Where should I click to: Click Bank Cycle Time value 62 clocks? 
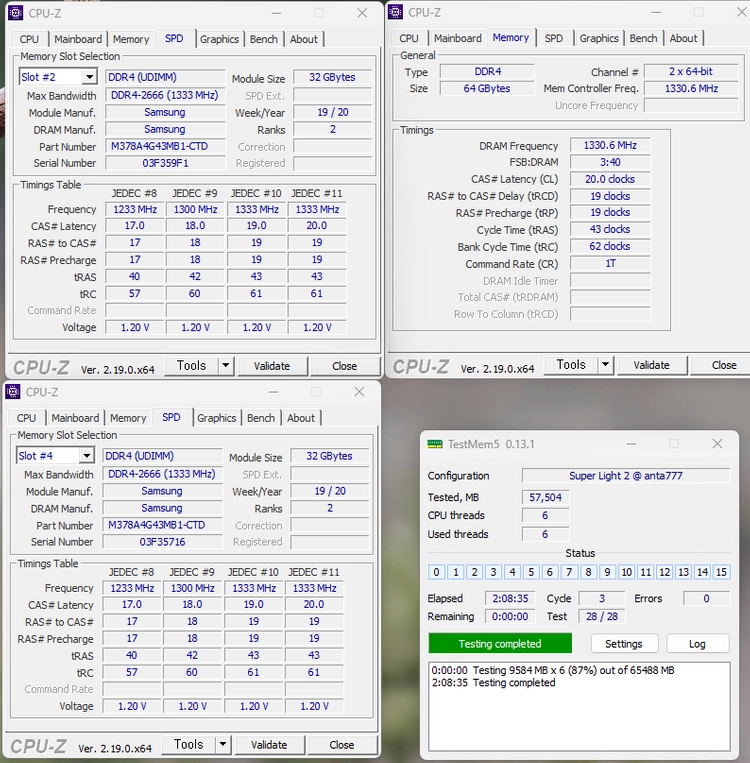coord(610,246)
